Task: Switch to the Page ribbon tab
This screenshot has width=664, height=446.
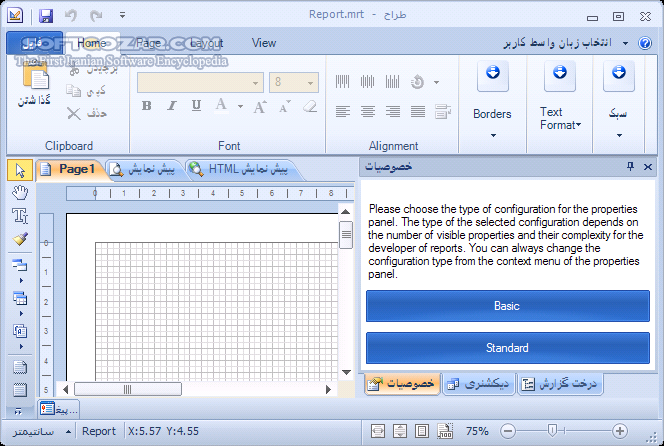Action: (149, 43)
